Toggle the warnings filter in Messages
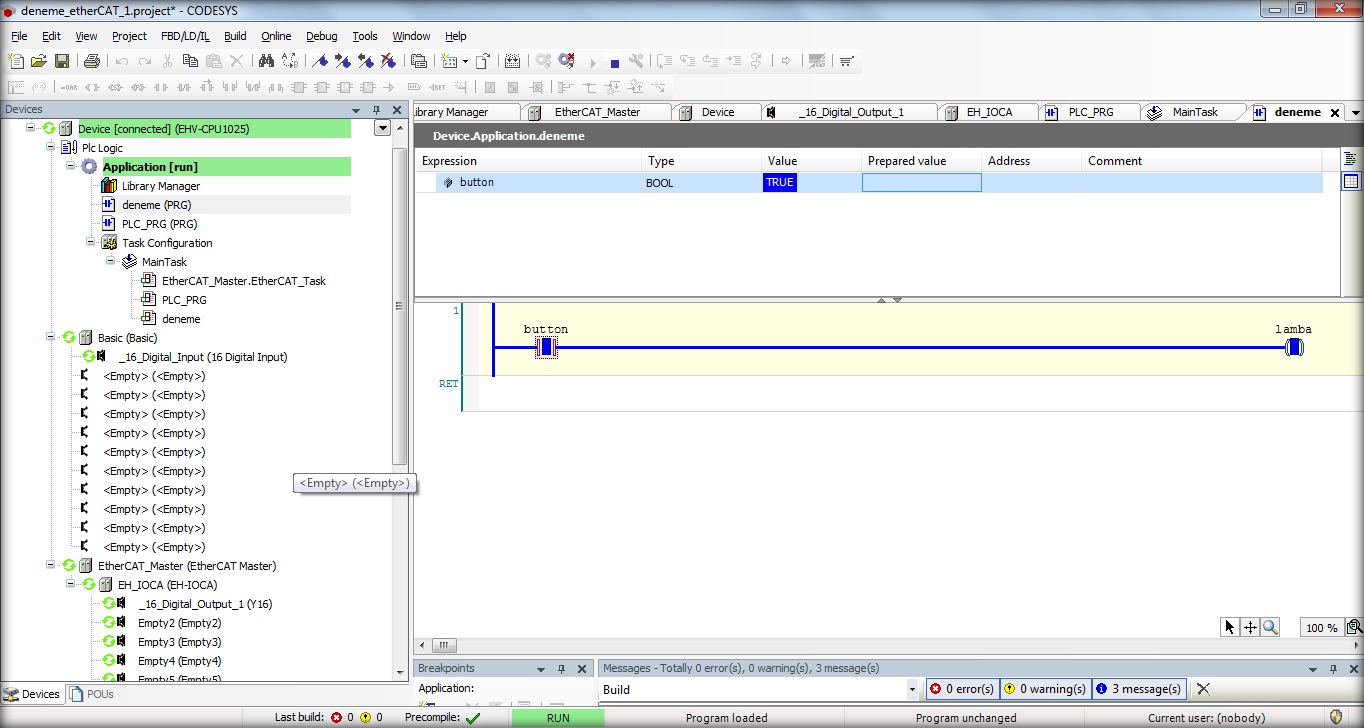 click(1045, 689)
